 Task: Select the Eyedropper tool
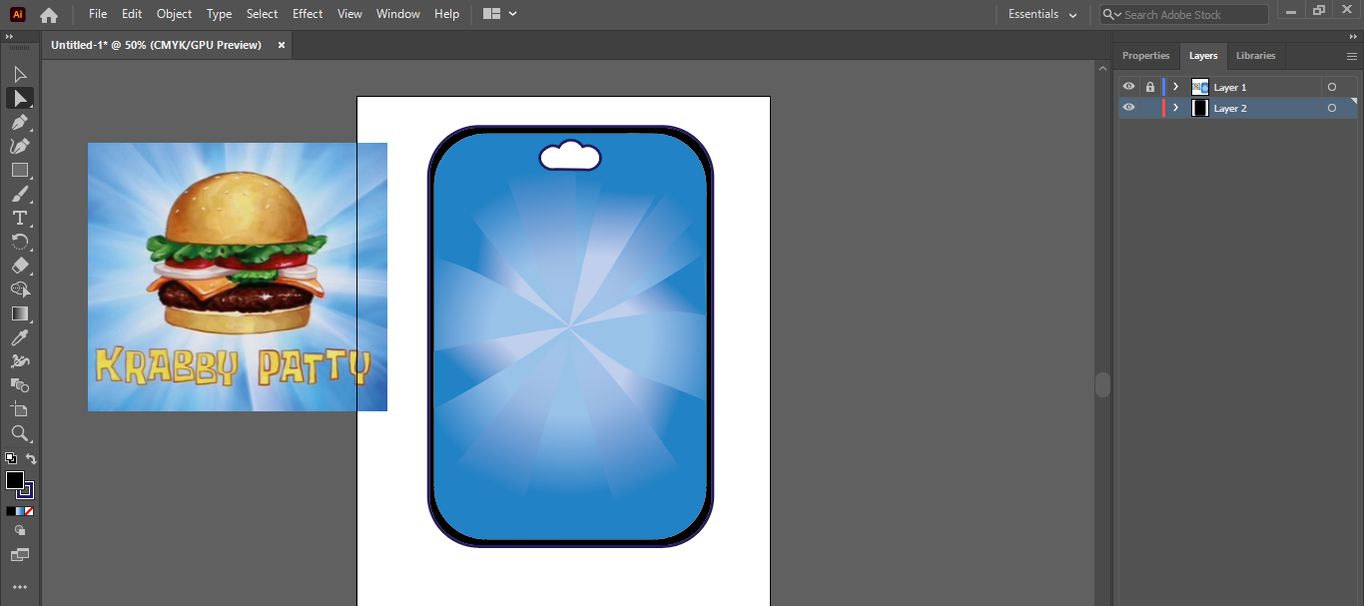click(20, 338)
